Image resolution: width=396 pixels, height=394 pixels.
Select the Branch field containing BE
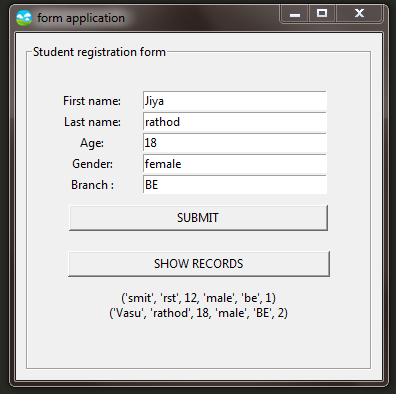click(235, 185)
